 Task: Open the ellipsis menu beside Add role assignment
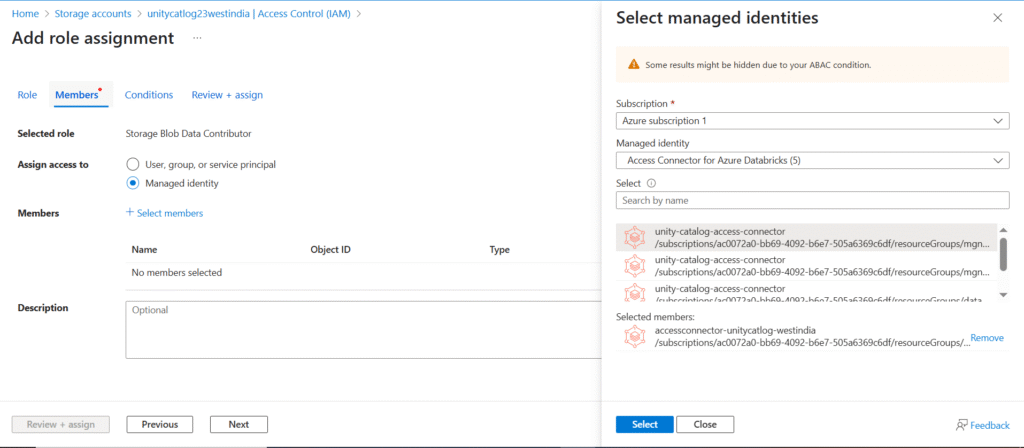point(197,39)
